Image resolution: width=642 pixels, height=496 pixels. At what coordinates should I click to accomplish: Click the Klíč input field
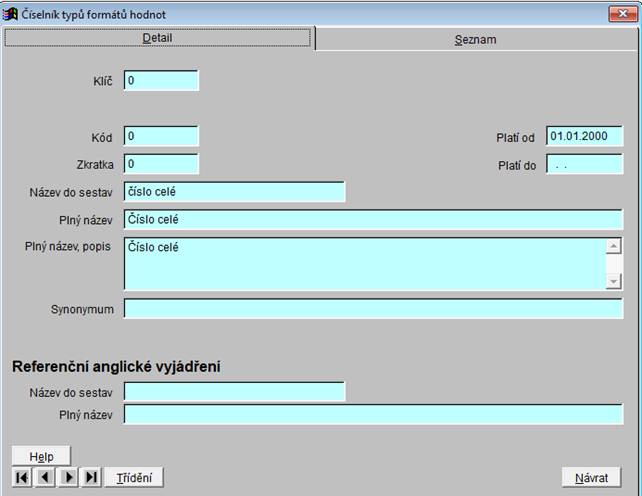[161, 81]
